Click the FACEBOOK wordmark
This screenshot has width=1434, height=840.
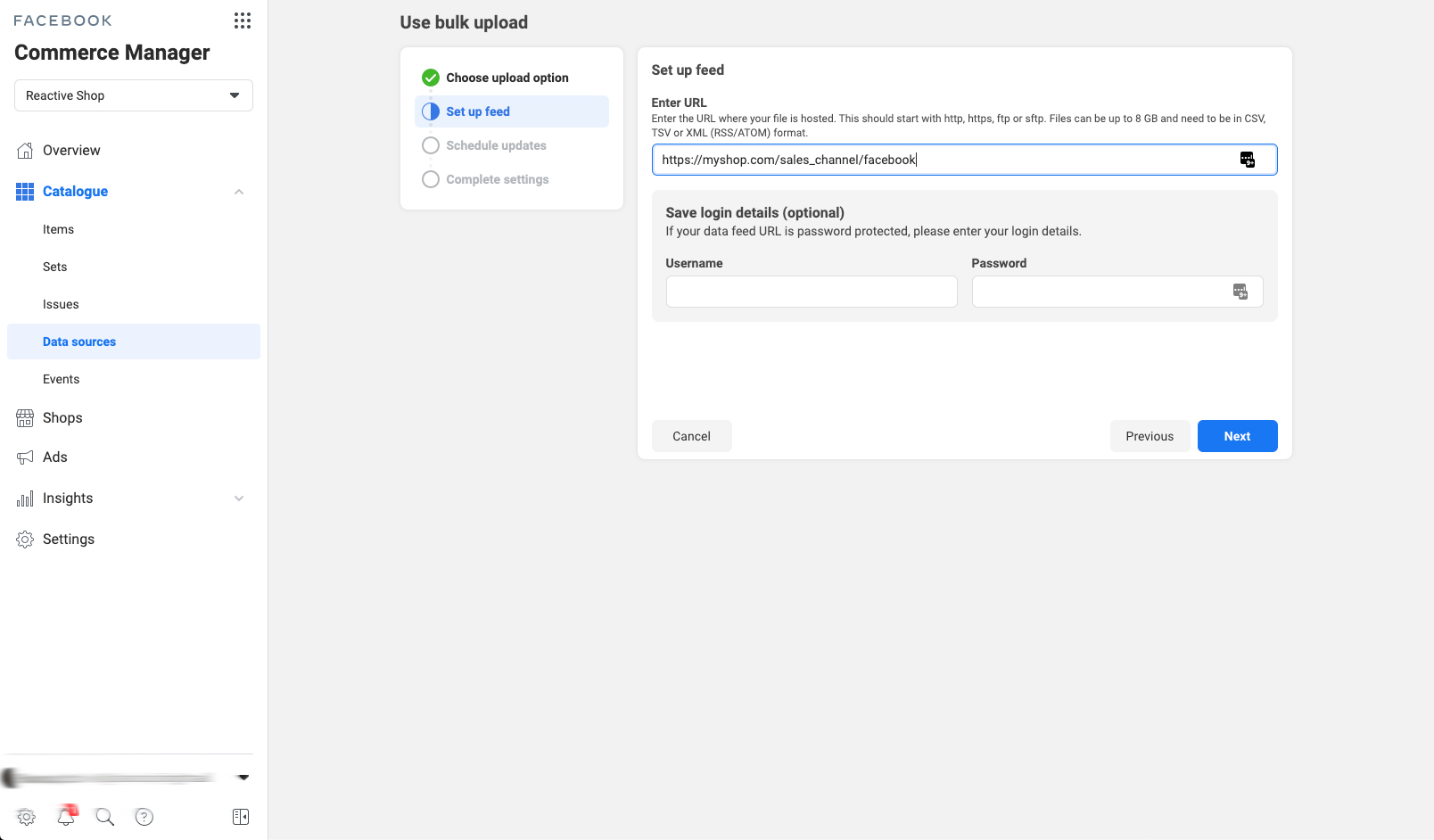click(62, 21)
